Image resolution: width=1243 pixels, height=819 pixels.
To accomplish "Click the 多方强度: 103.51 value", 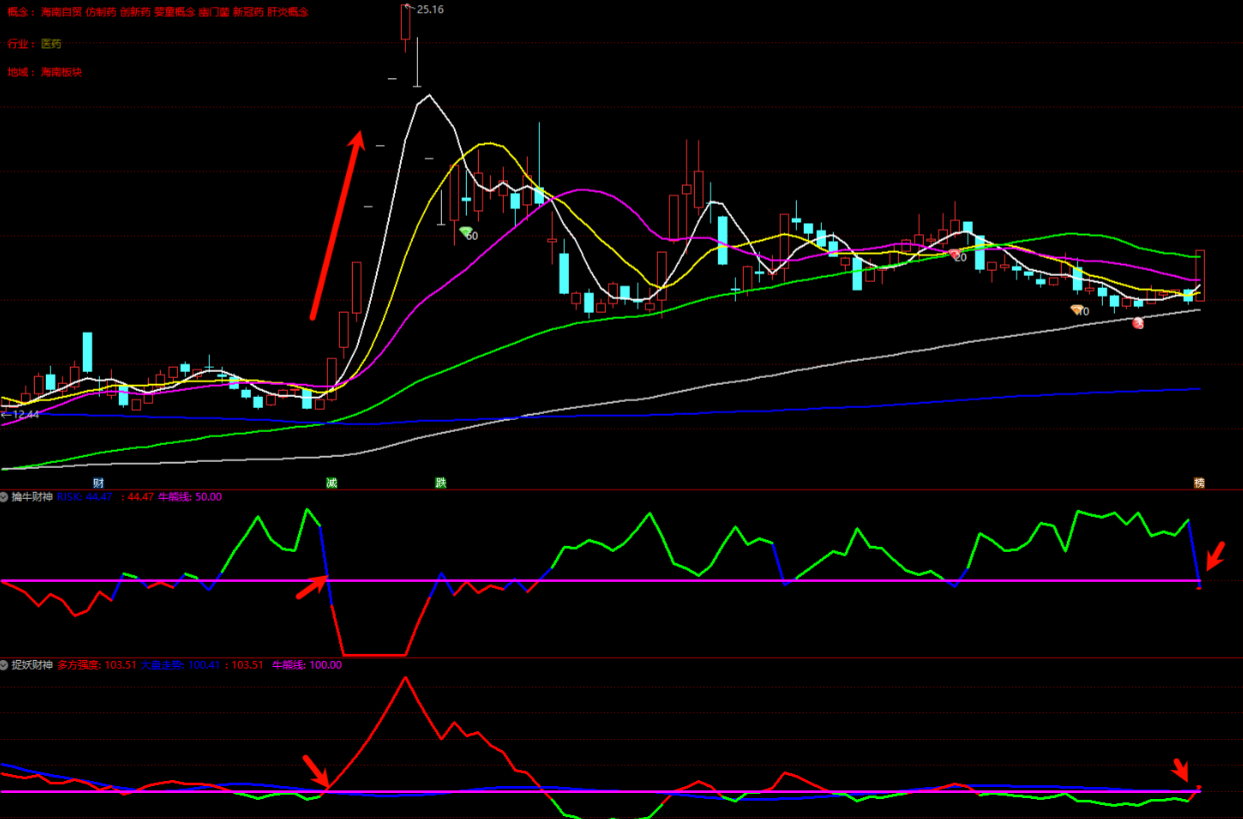I will coord(97,664).
